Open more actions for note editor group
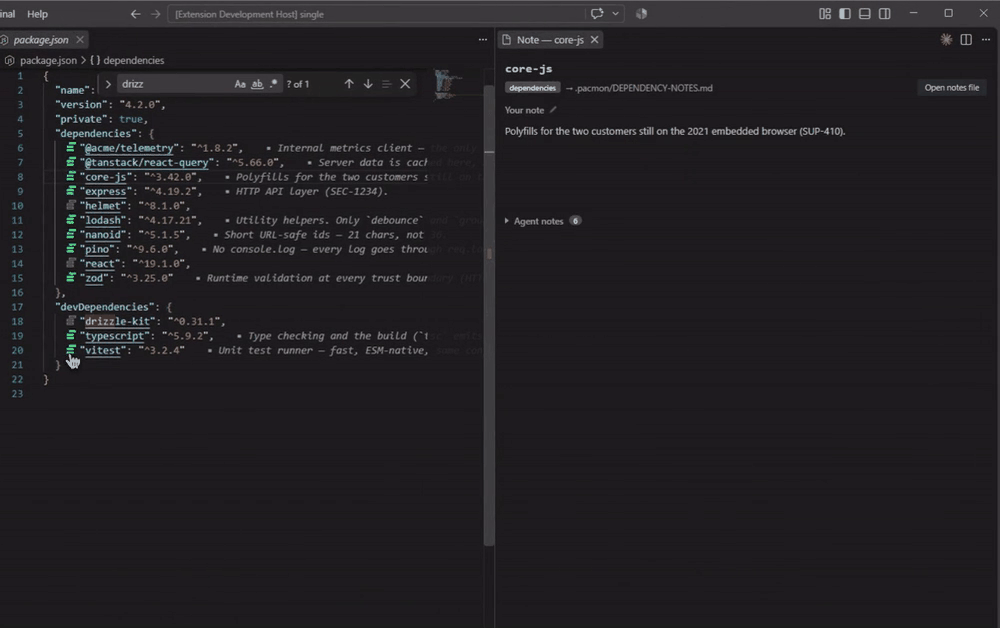 click(x=986, y=40)
